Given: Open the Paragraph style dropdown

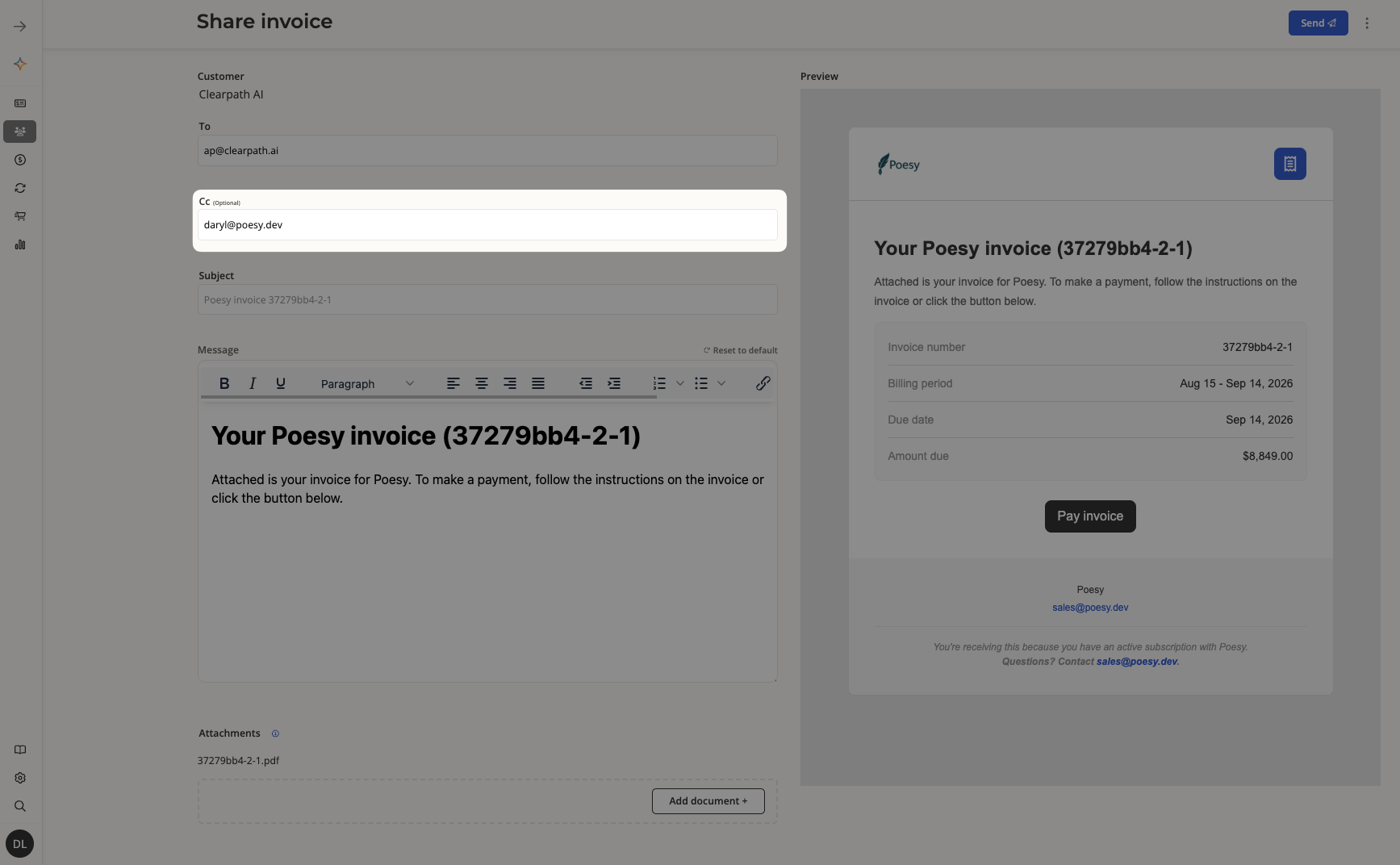Looking at the screenshot, I should (367, 384).
